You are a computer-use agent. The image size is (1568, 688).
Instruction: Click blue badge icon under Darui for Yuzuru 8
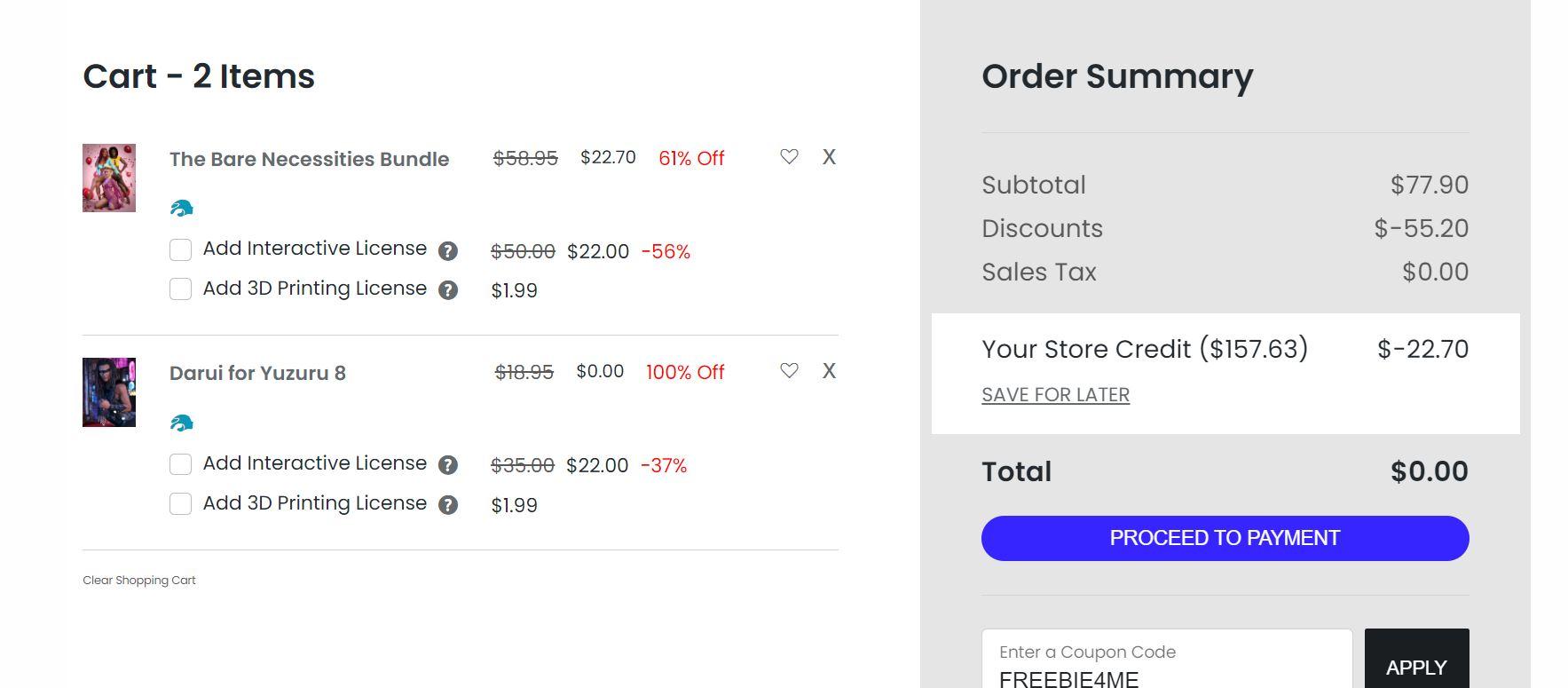pyautogui.click(x=182, y=423)
